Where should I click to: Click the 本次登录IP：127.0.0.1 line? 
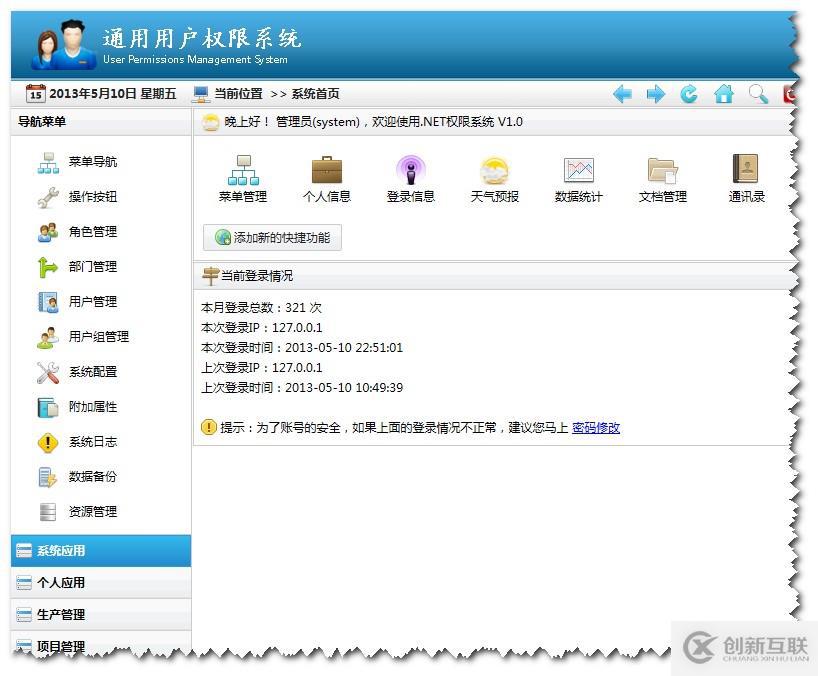pos(261,328)
